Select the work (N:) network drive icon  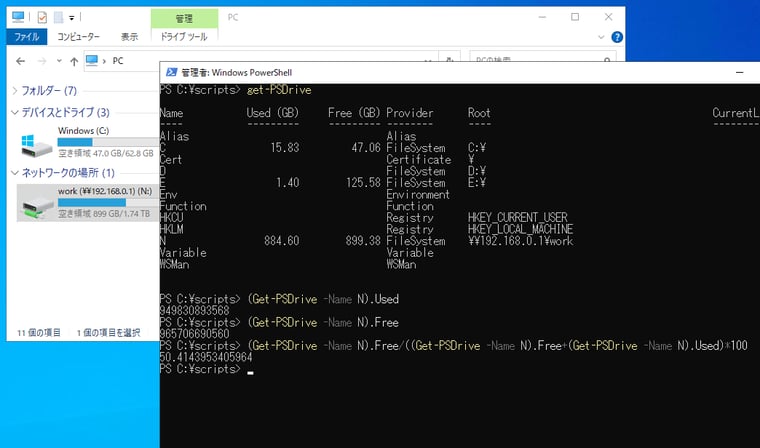(x=37, y=206)
